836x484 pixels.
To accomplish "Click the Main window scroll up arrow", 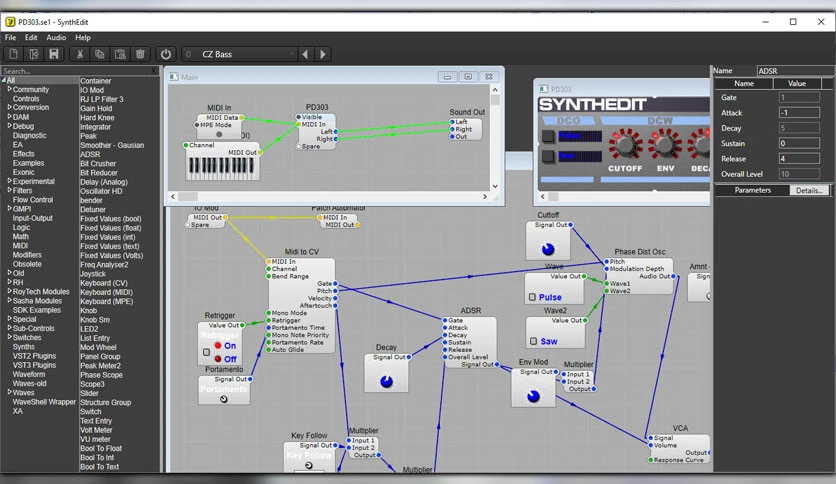I will (x=495, y=90).
